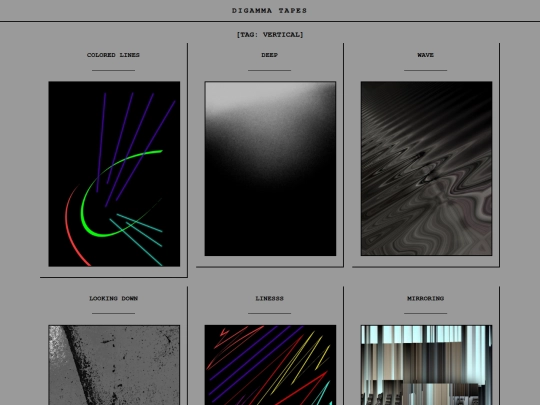View the Looking Down concrete texture thumbnail
Screen dimensions: 540x405
click(x=114, y=365)
